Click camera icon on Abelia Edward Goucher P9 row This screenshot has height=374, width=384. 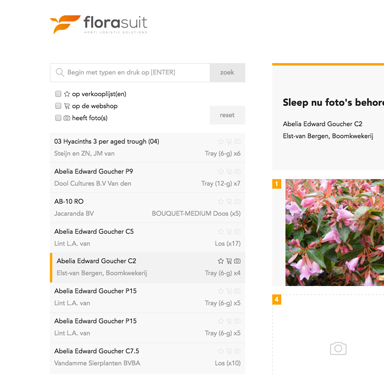pyautogui.click(x=237, y=172)
